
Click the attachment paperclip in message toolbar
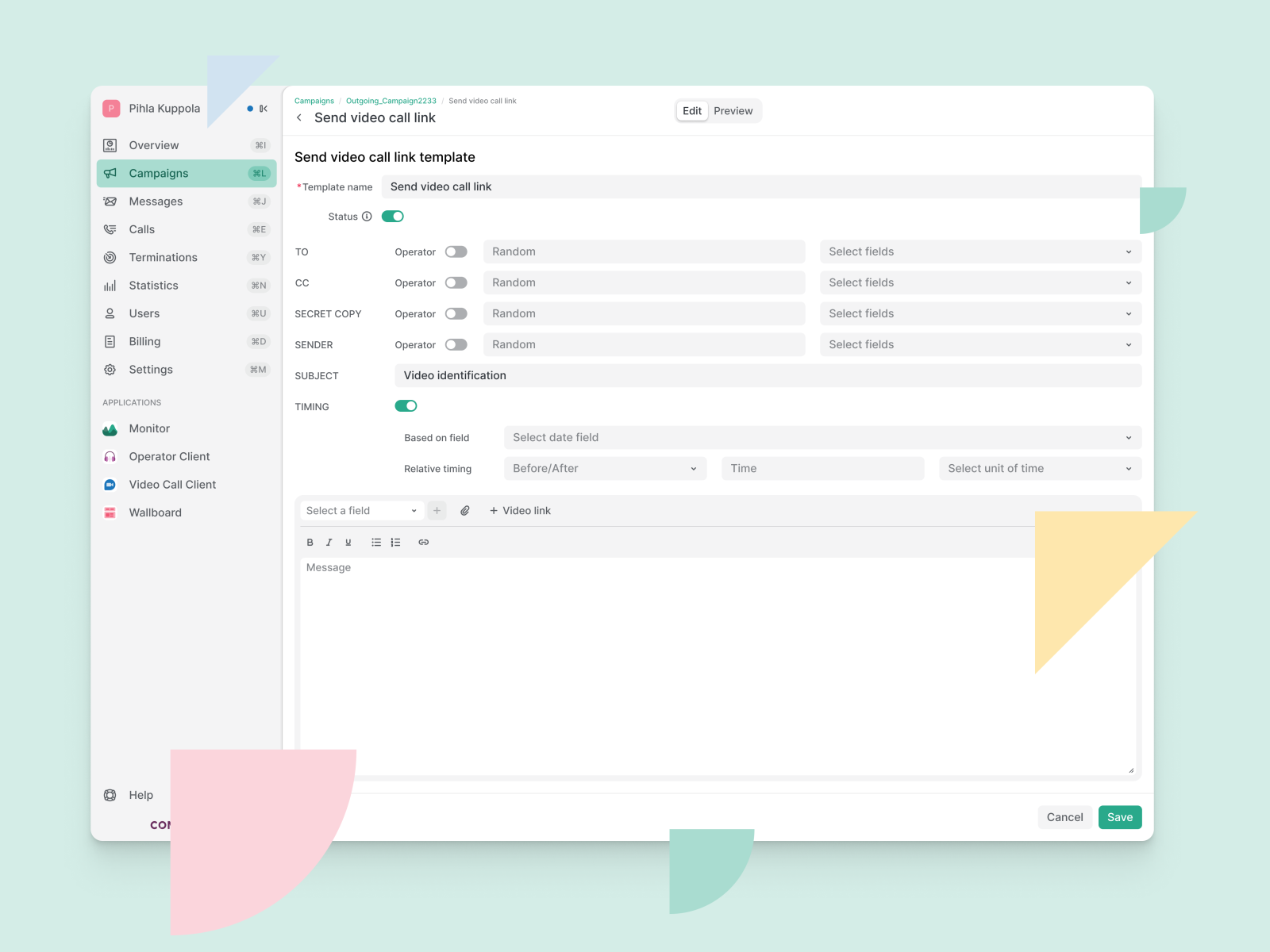point(465,510)
